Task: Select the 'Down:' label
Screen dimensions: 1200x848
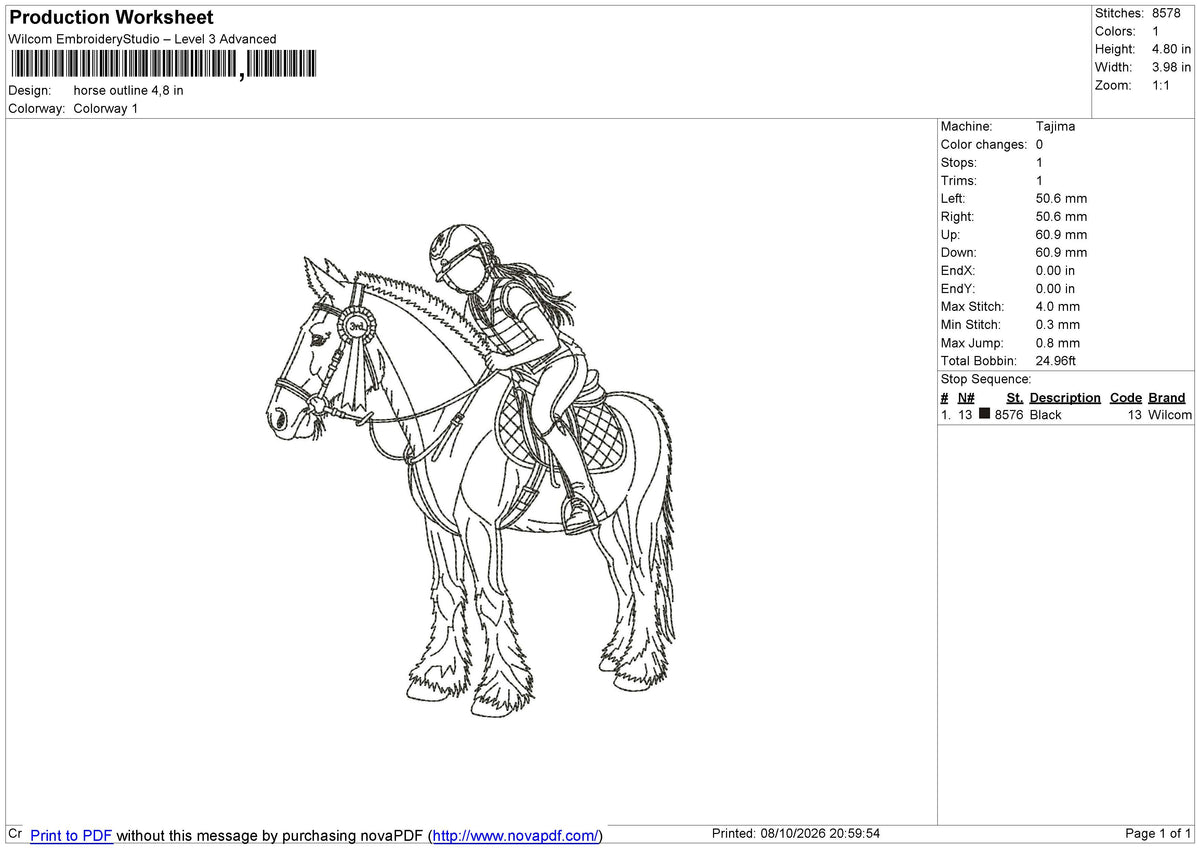Action: (x=959, y=252)
